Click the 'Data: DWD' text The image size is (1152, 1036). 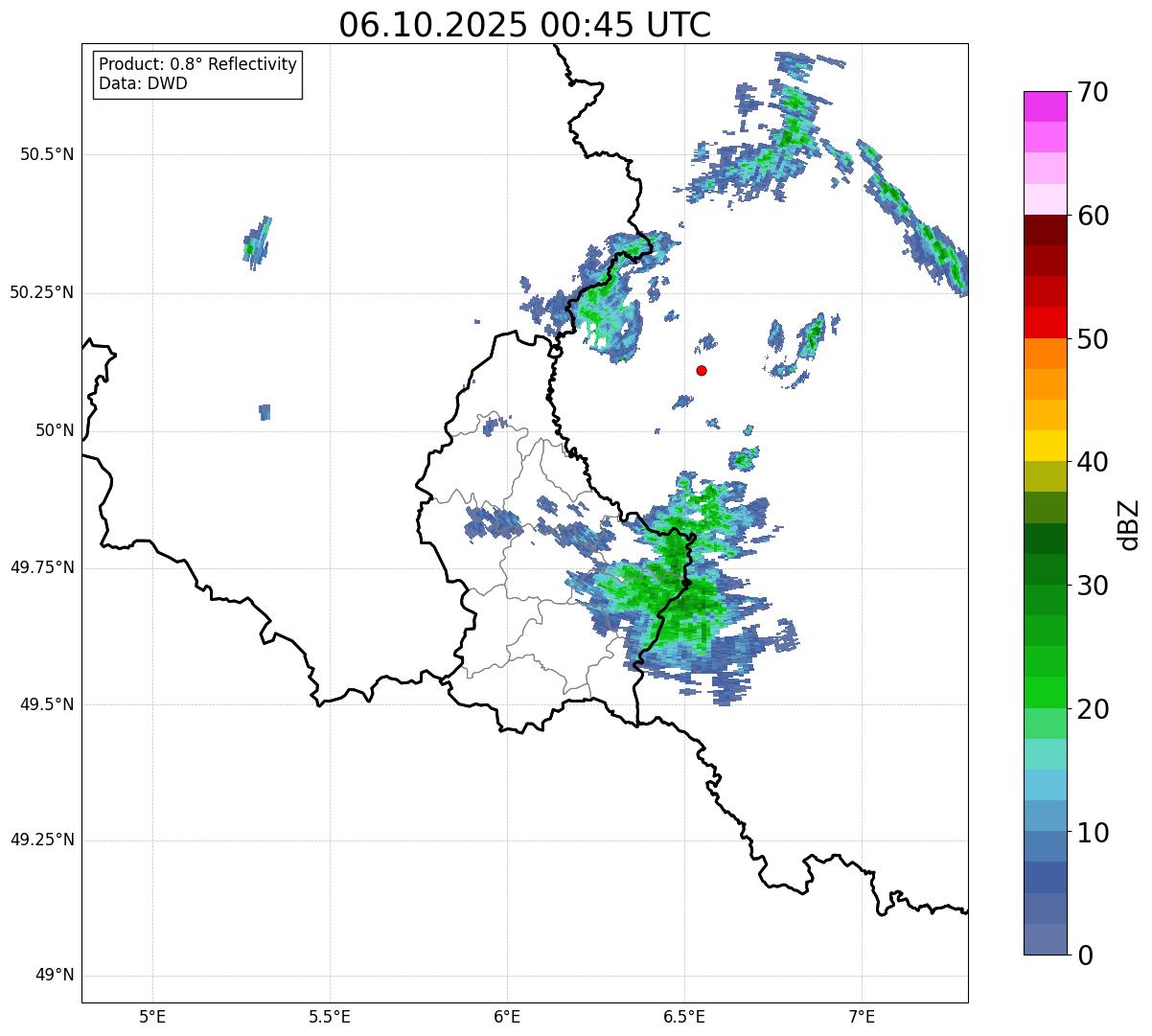(143, 83)
